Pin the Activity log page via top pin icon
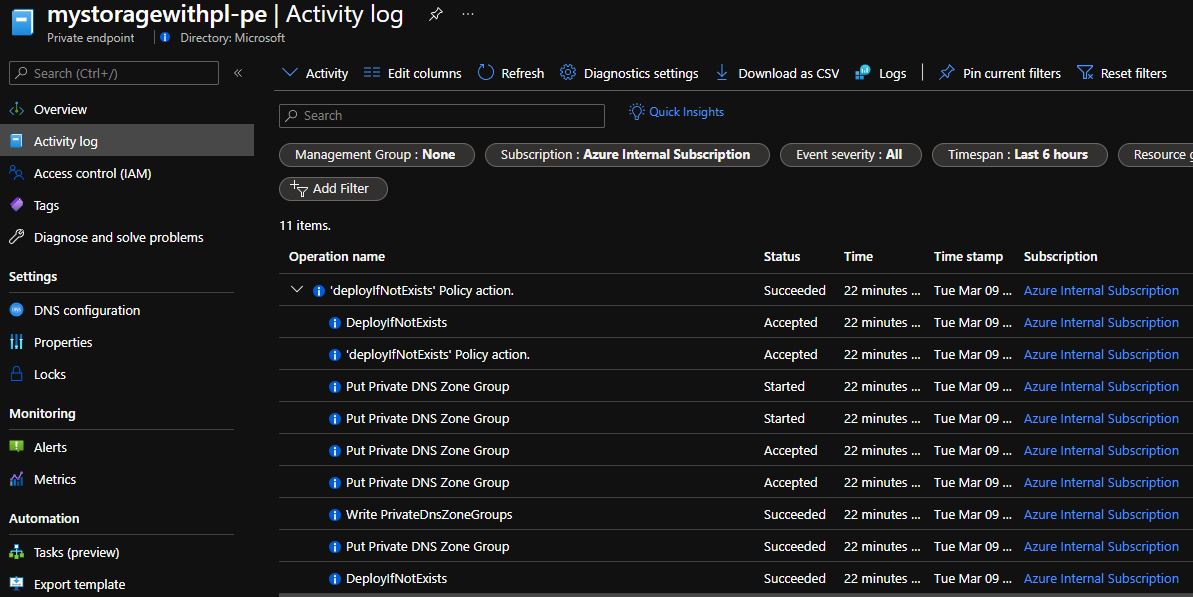Viewport: 1193px width, 597px height. click(435, 13)
